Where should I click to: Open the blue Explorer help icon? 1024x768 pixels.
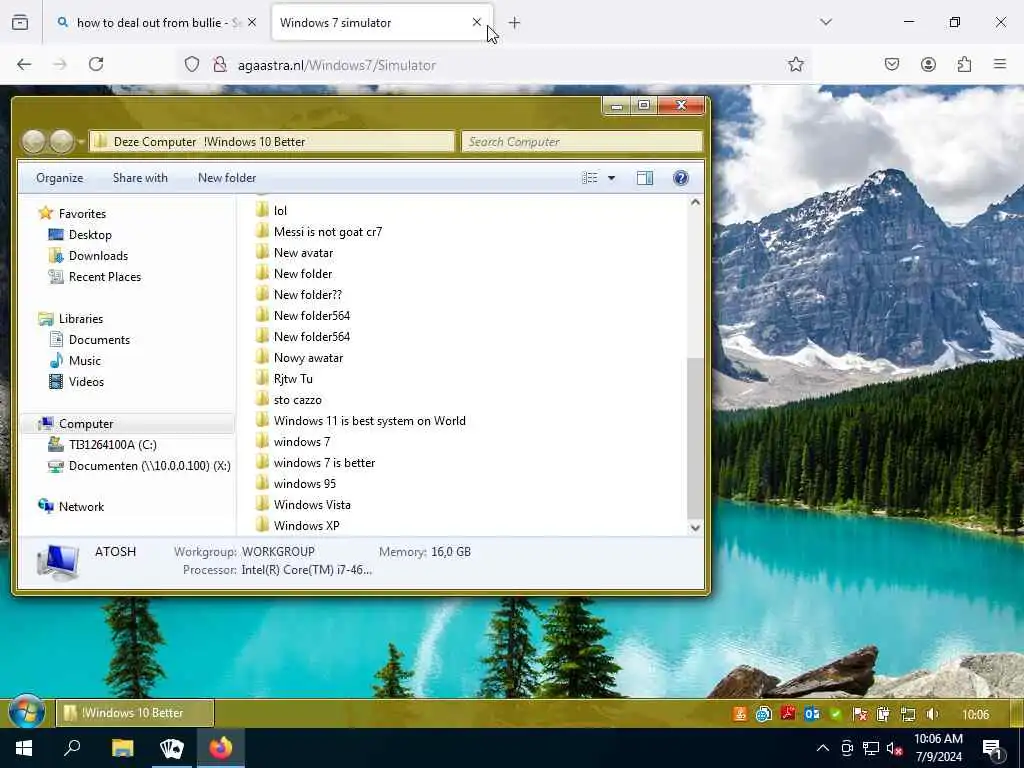(680, 178)
